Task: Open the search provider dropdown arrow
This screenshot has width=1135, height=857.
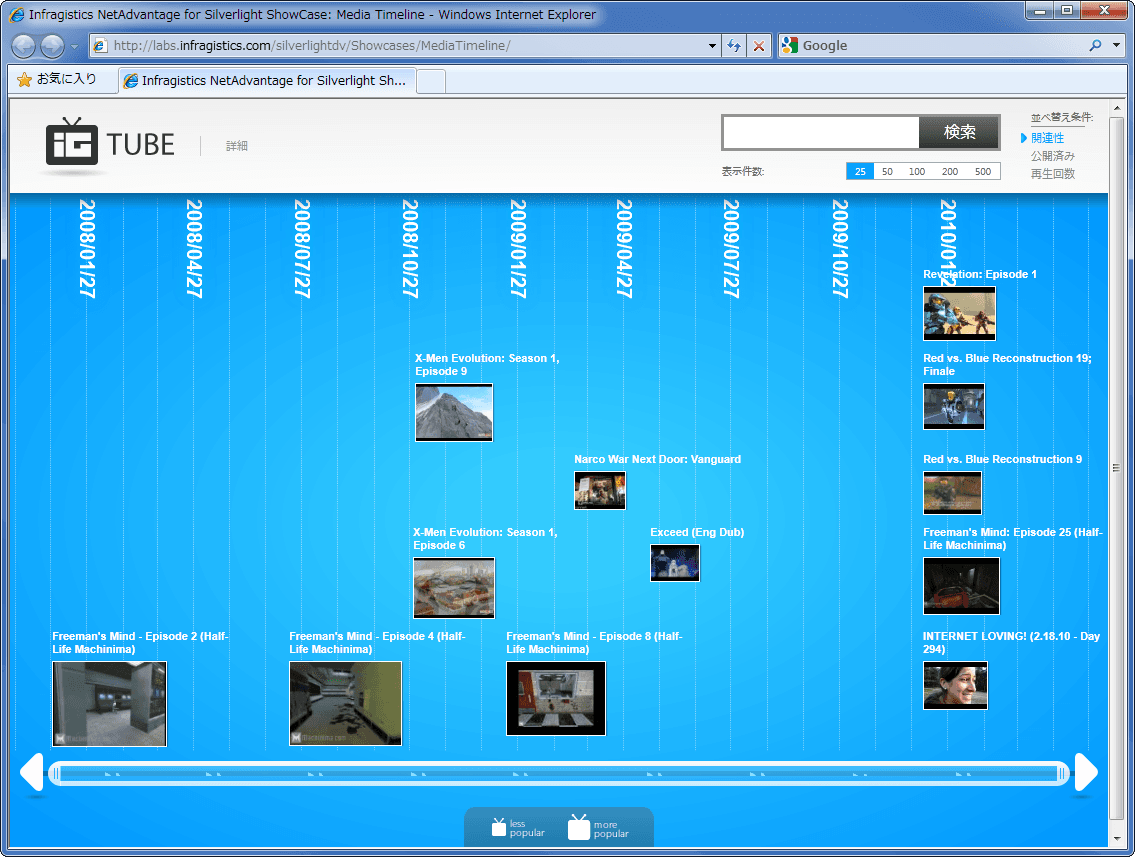Action: point(1116,46)
